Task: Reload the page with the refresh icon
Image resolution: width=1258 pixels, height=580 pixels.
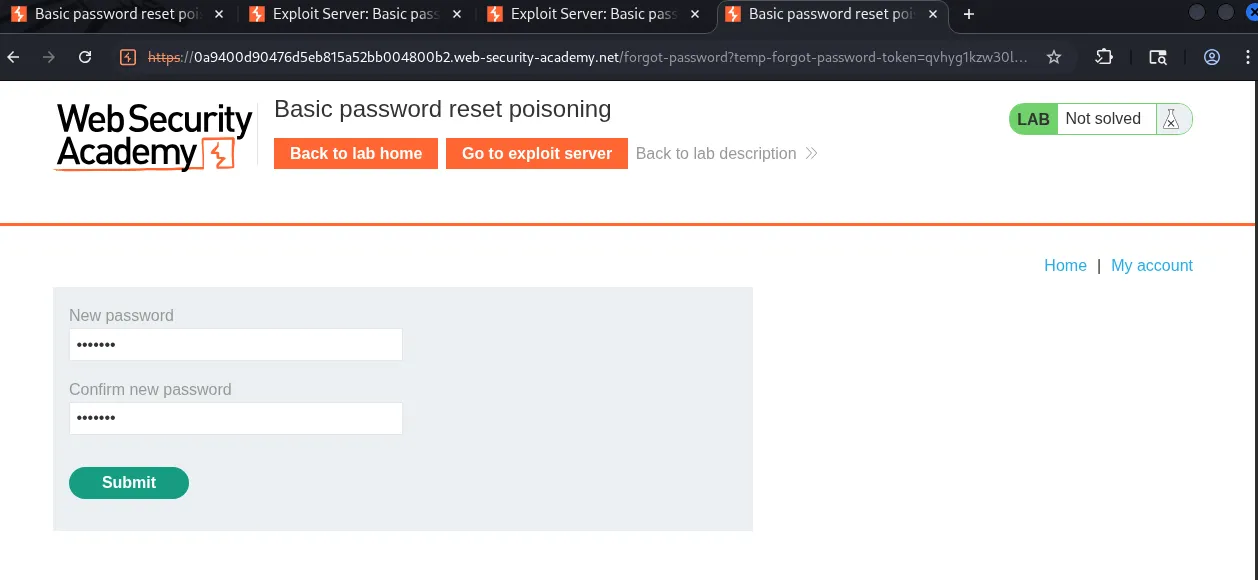Action: (x=85, y=57)
